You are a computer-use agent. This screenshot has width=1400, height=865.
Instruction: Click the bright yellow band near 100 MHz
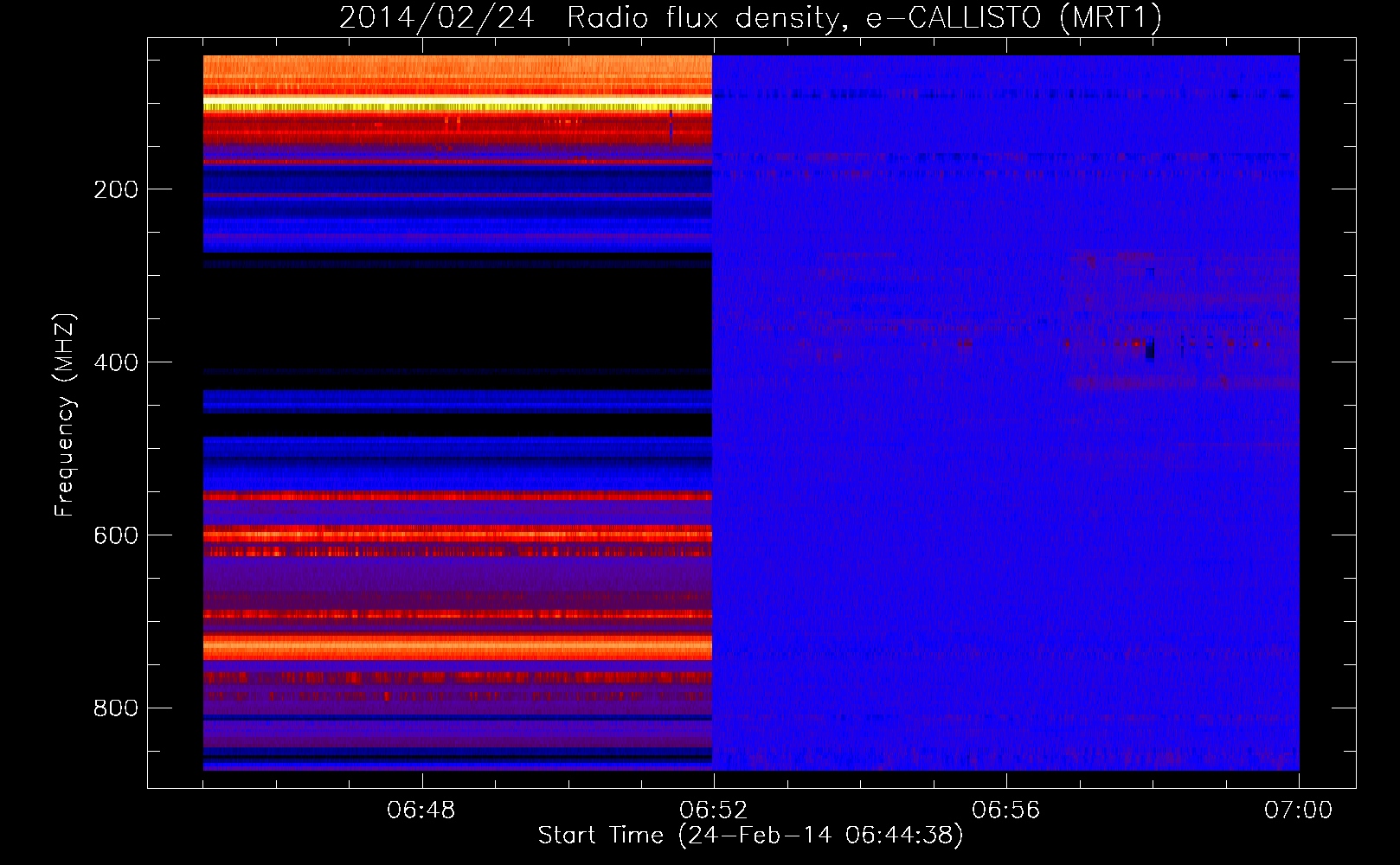(458, 105)
